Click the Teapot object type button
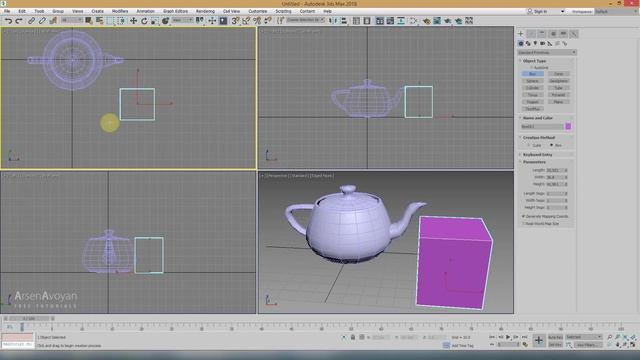640x360 pixels. coord(533,102)
